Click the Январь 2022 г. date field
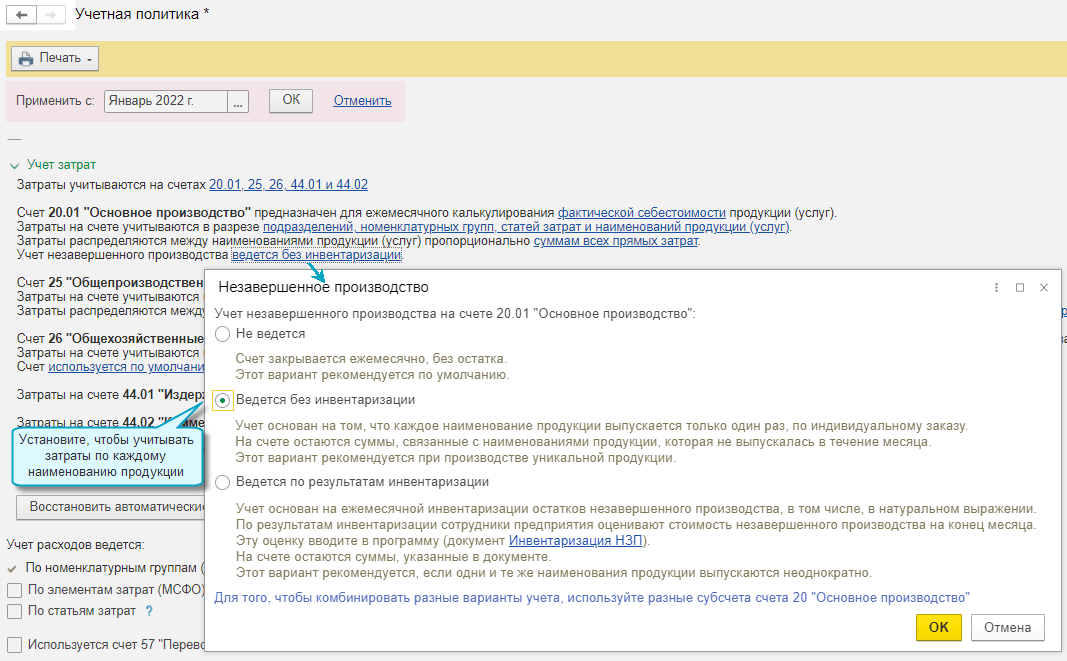The image size is (1067, 661). (x=166, y=101)
